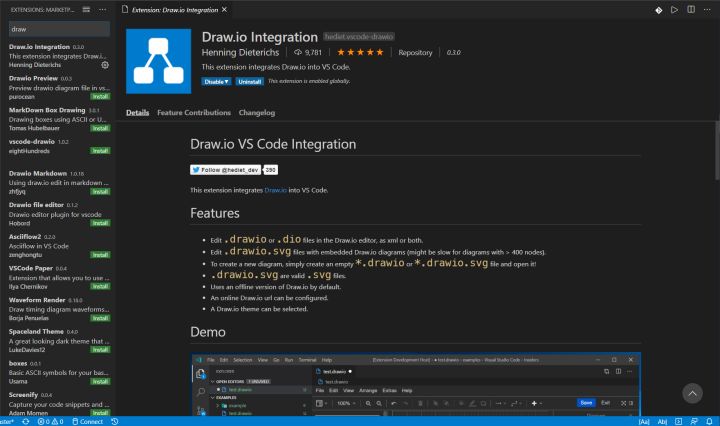The height and width of the screenshot is (426, 720).
Task: Select the Drawio Preview list entry
Action: (x=57, y=87)
